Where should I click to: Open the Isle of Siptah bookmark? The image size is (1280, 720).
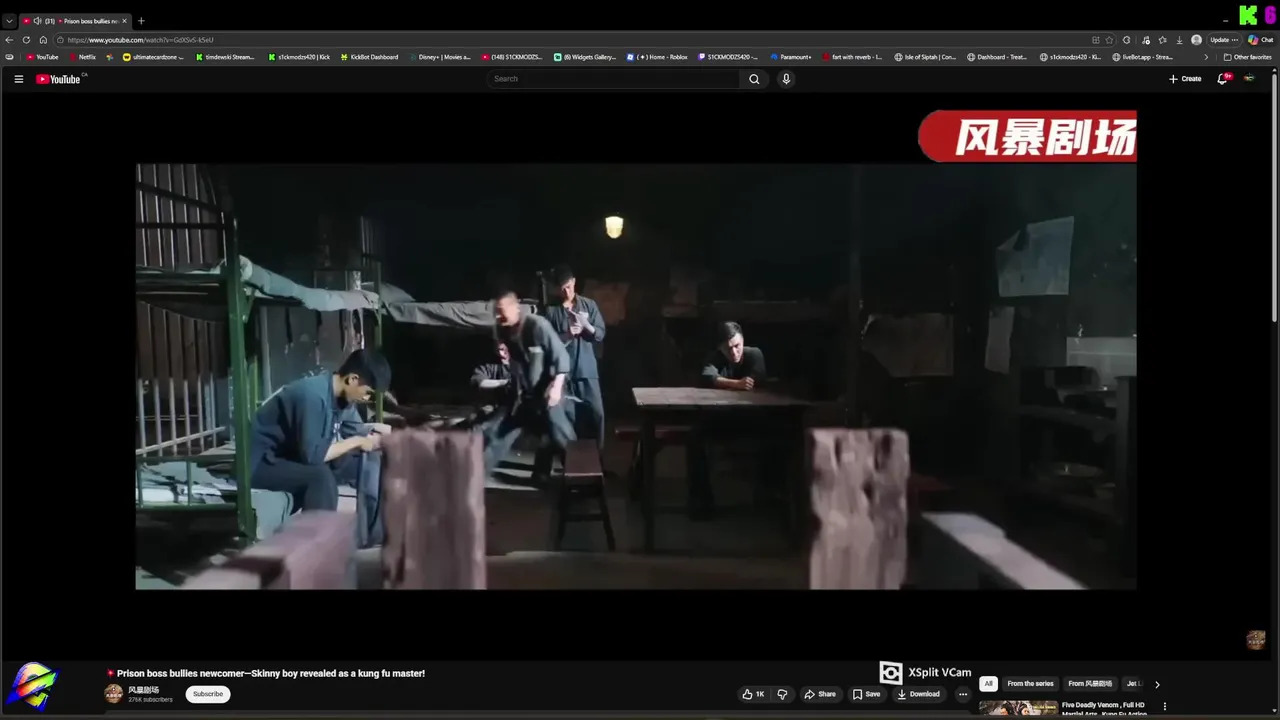tap(925, 57)
